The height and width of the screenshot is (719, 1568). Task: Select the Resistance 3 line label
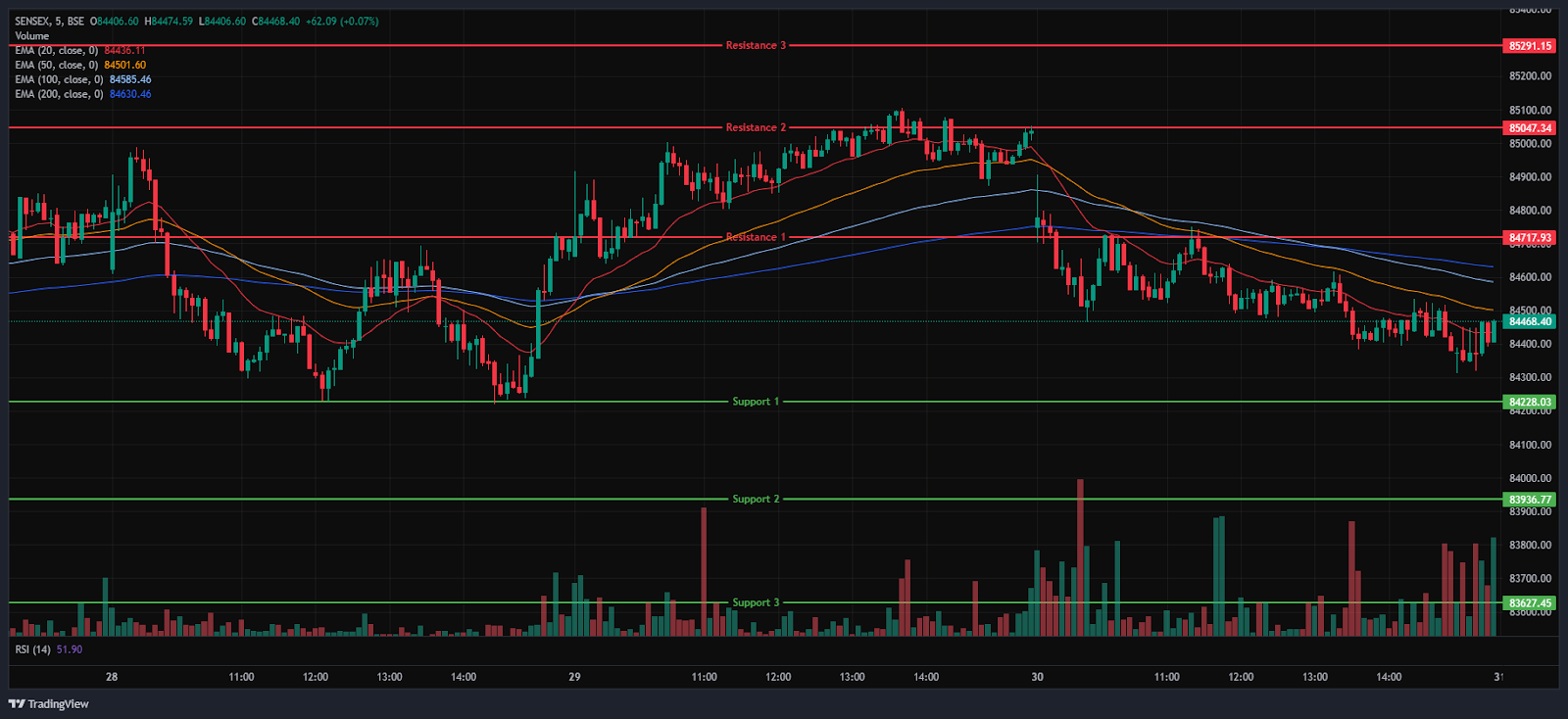[756, 46]
